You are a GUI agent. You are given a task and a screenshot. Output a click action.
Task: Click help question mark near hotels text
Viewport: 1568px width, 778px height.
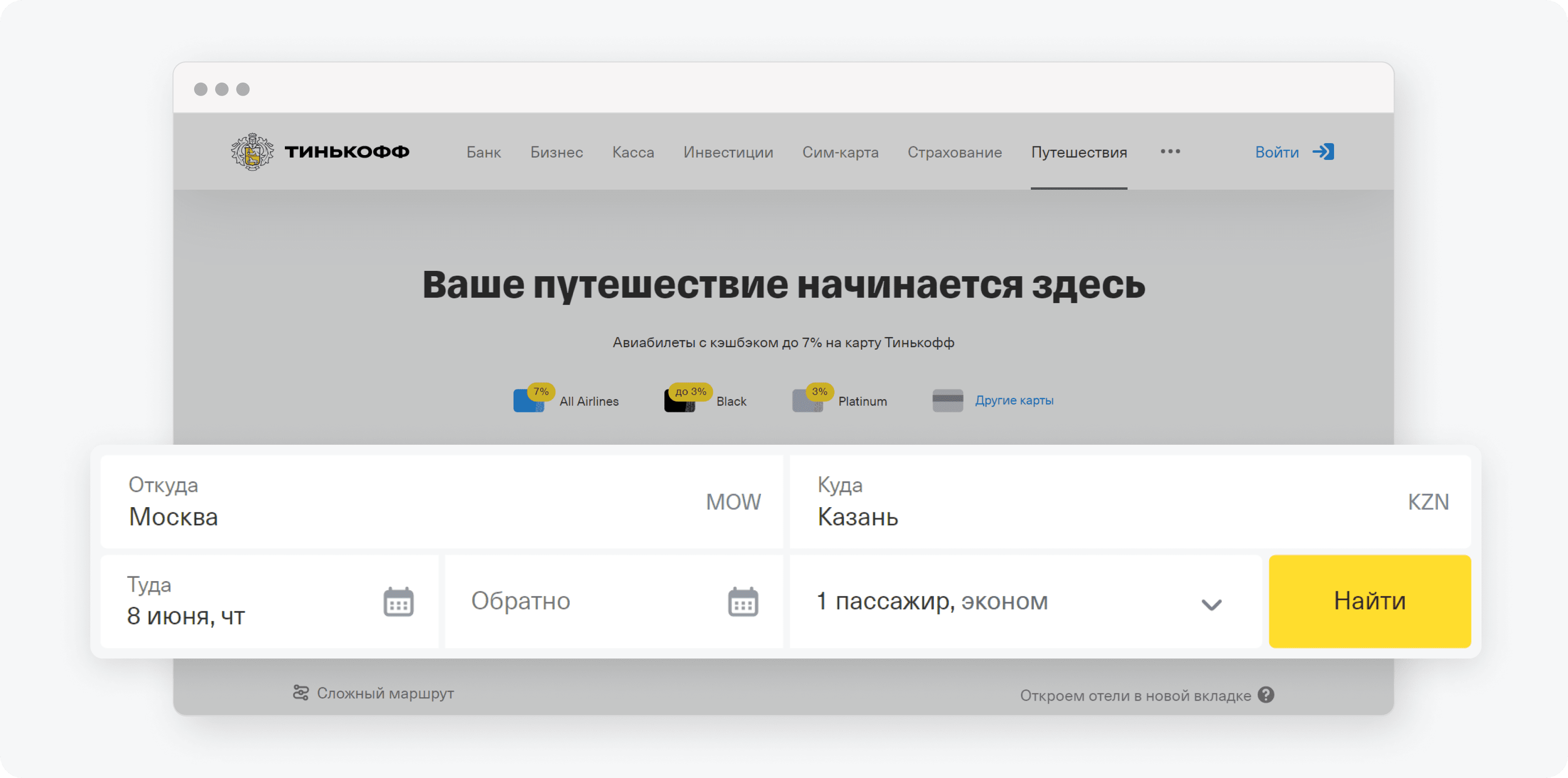(1266, 694)
